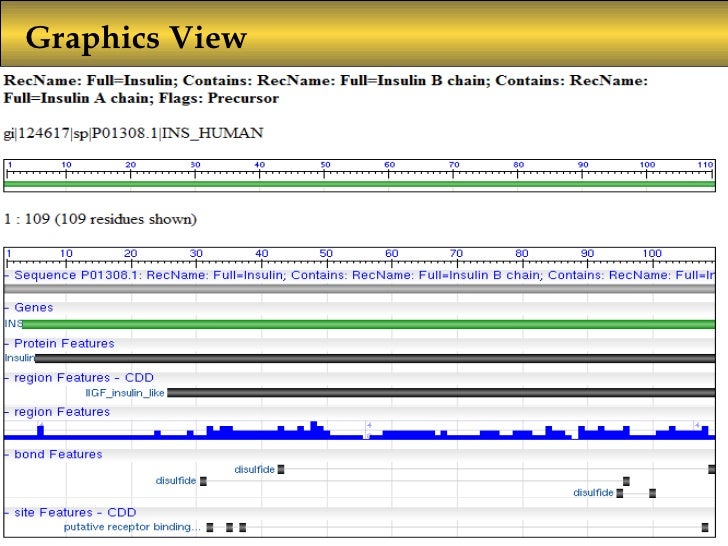The image size is (728, 546).
Task: Click the gray sequence bar under Sequence P01308.1
Action: tap(359, 289)
